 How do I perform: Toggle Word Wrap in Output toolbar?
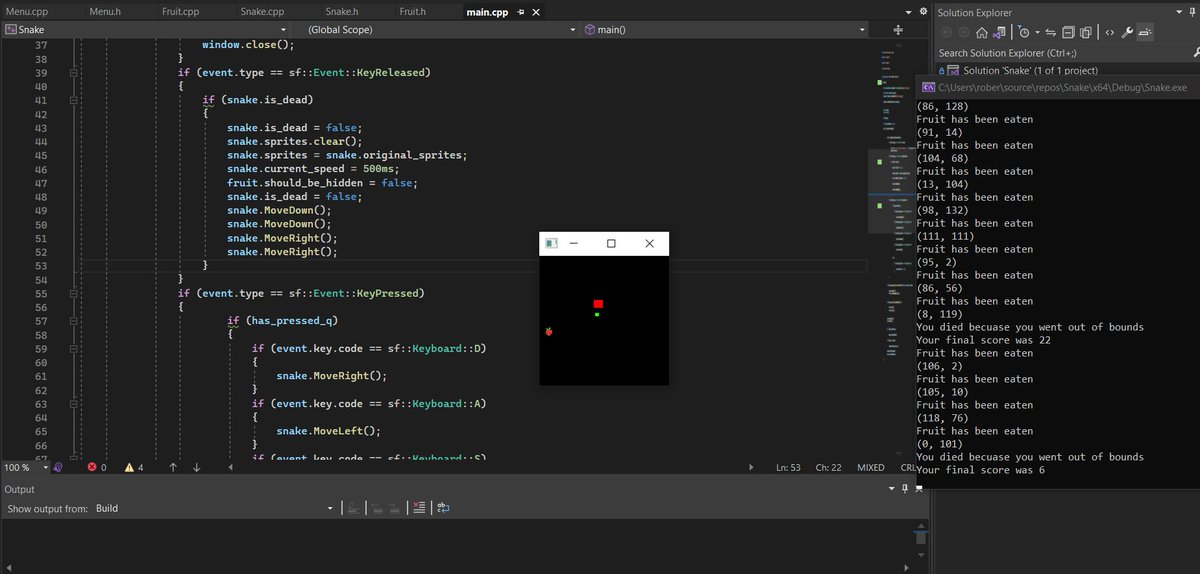pyautogui.click(x=443, y=509)
